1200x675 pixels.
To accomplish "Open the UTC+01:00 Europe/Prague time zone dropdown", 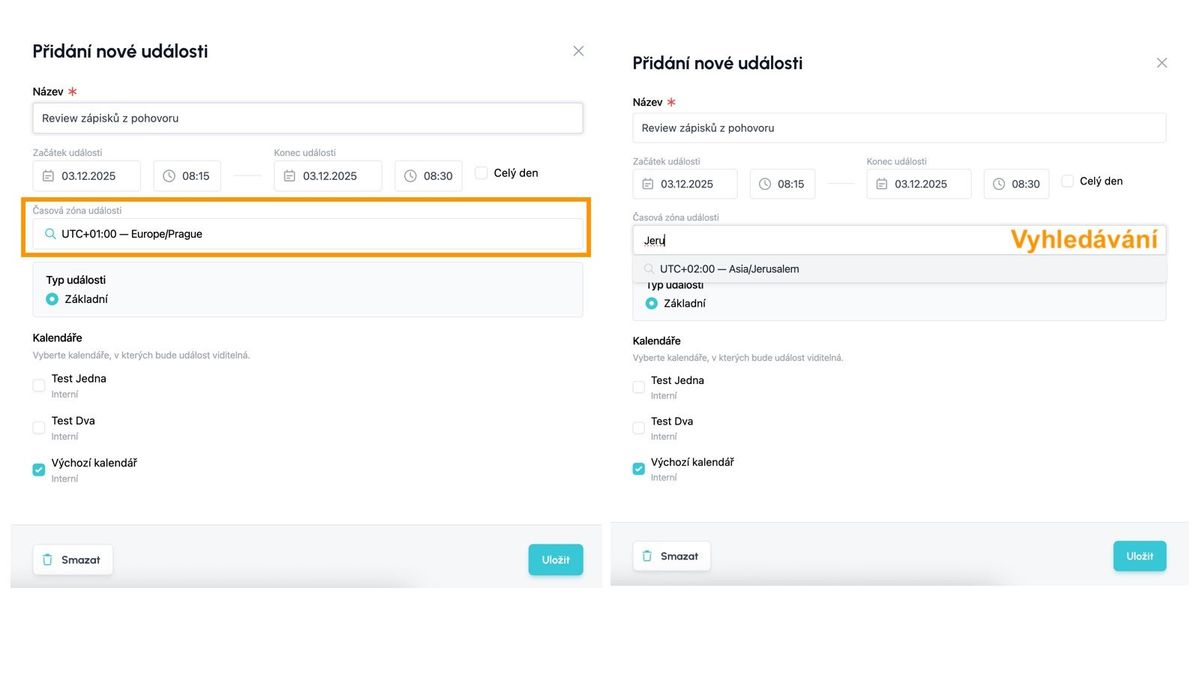I will coord(308,234).
